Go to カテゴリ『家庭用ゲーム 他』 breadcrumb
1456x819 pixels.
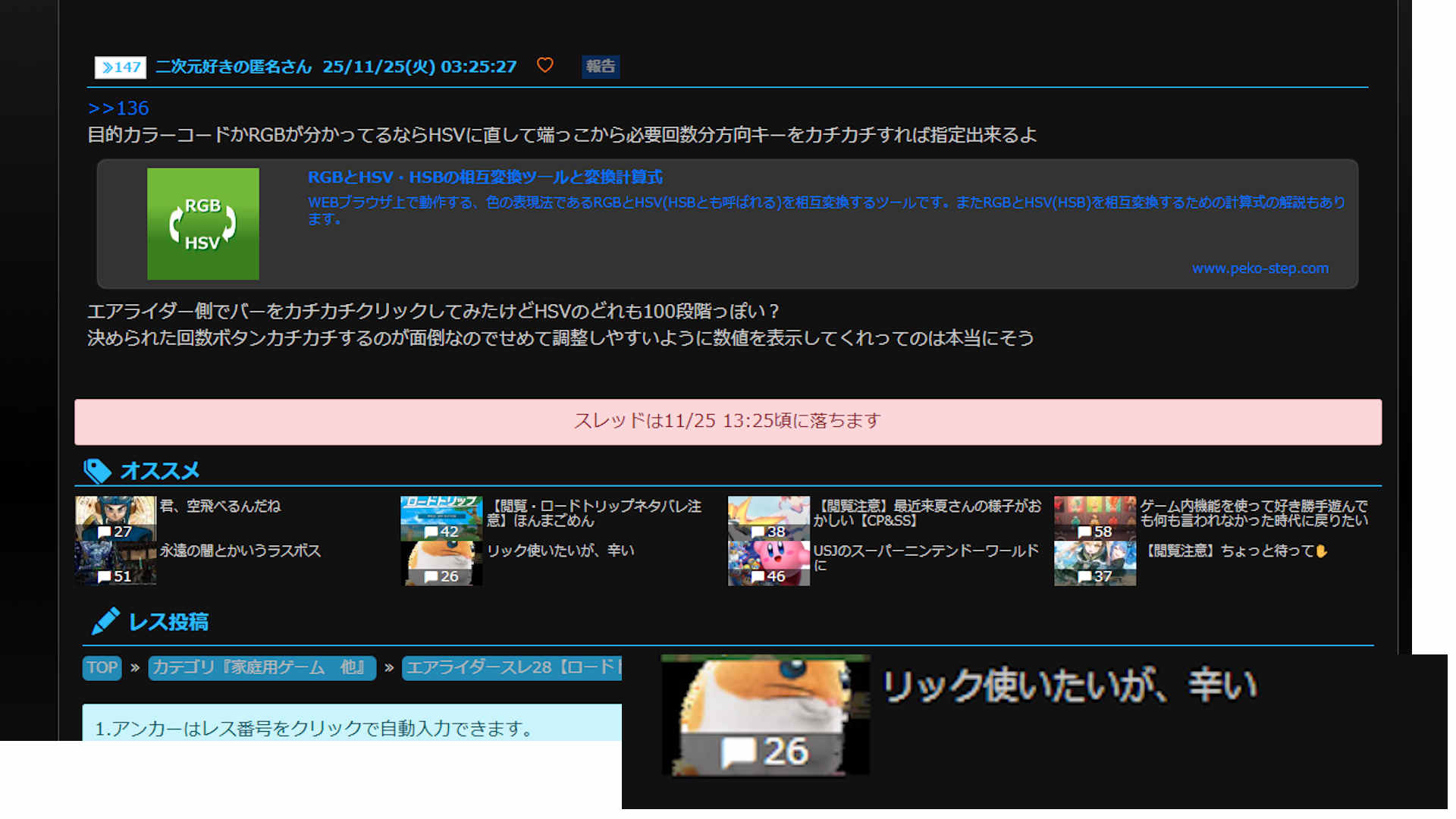(x=262, y=667)
